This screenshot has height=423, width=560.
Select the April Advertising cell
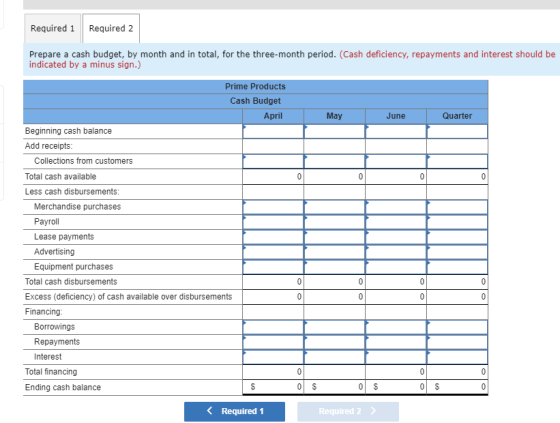click(x=273, y=252)
